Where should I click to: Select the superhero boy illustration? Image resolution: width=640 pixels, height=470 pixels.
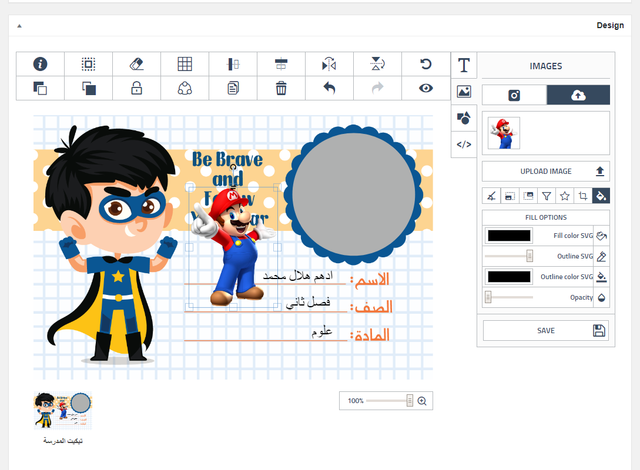(x=110, y=244)
